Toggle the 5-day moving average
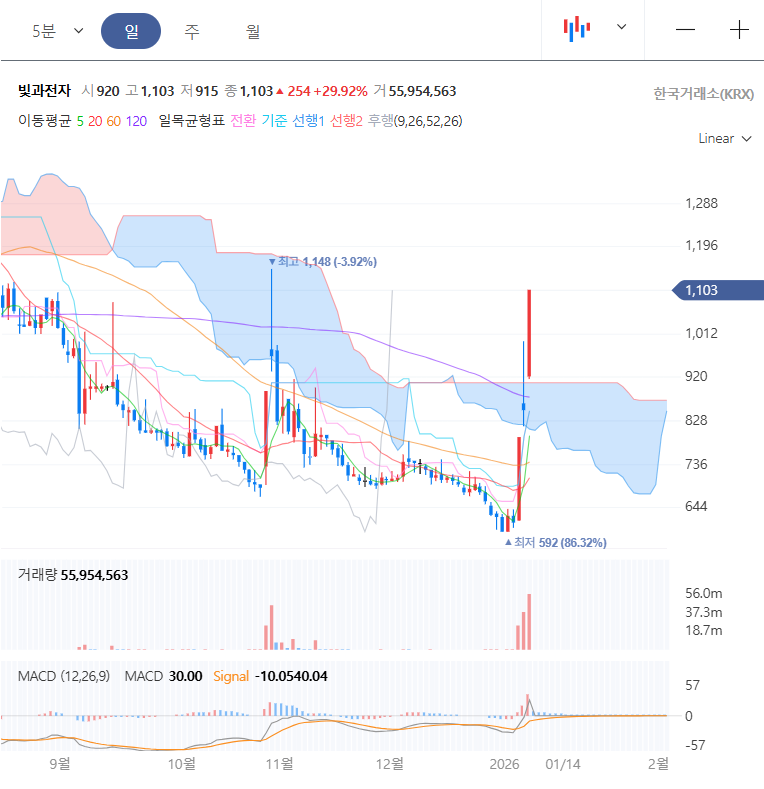 tap(80, 121)
